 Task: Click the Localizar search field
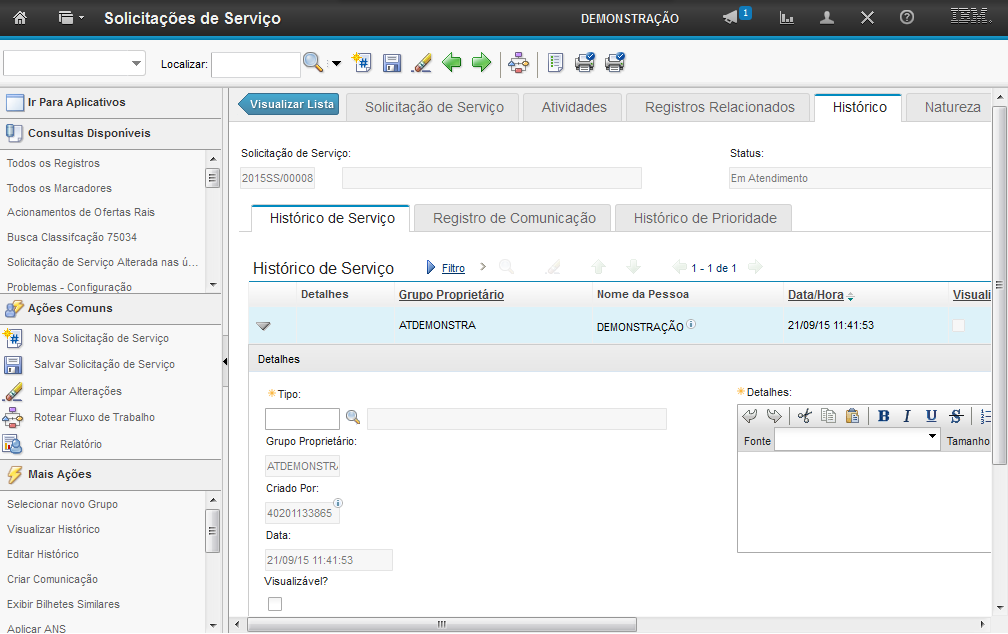(255, 64)
